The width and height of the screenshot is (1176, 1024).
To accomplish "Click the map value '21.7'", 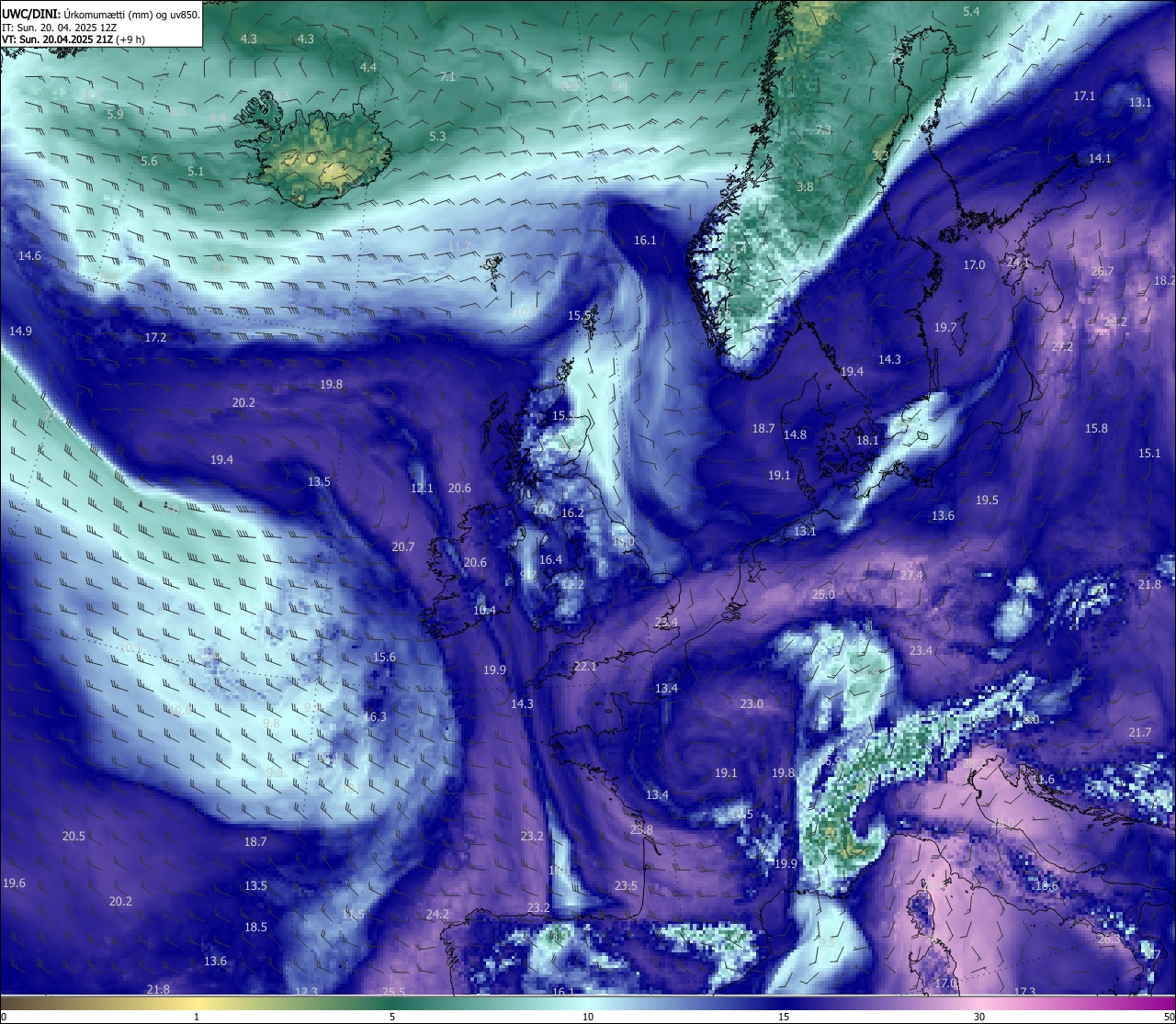I will pyautogui.click(x=1139, y=733).
